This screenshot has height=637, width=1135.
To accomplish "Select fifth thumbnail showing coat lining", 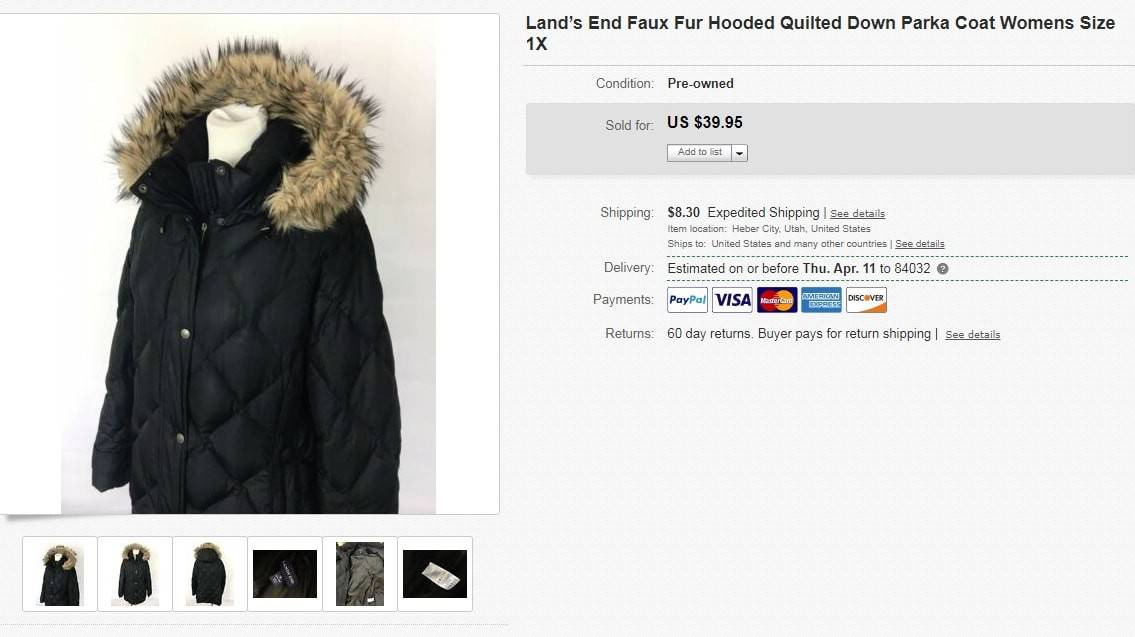I will (360, 574).
